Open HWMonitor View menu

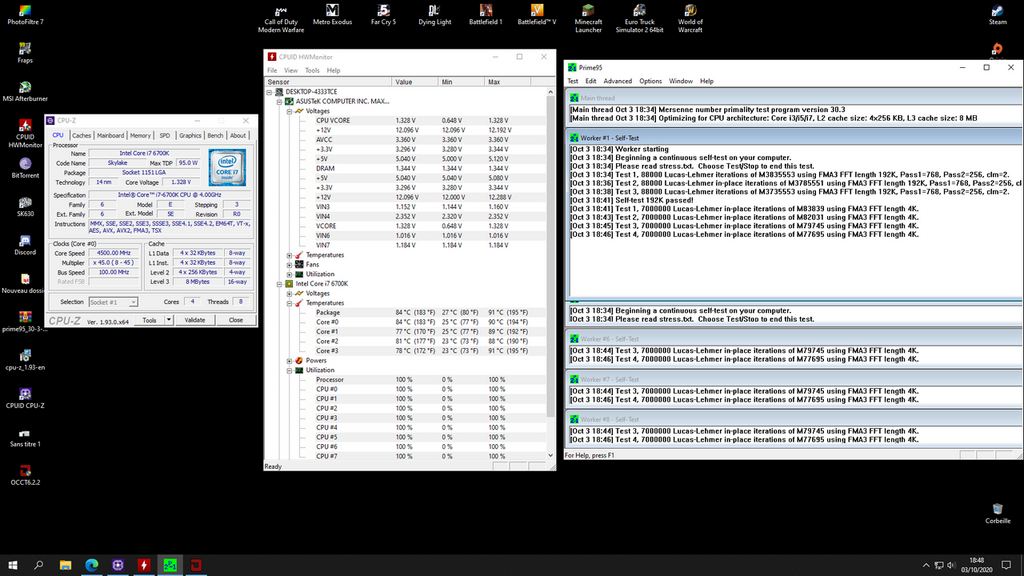[291, 71]
